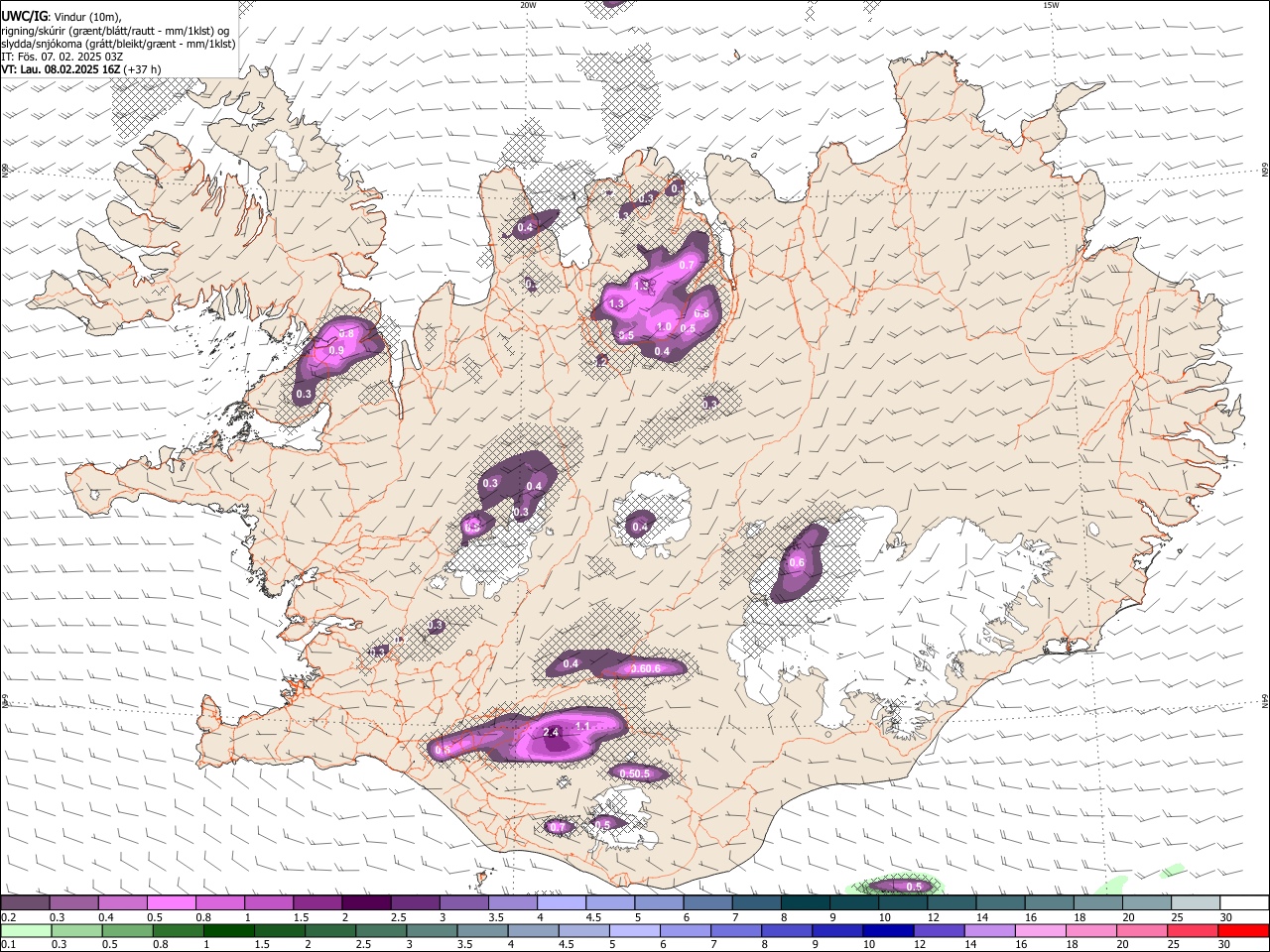Click the '2.4' precipitation value on the map
Screen dimensions: 1270x952
553,733
